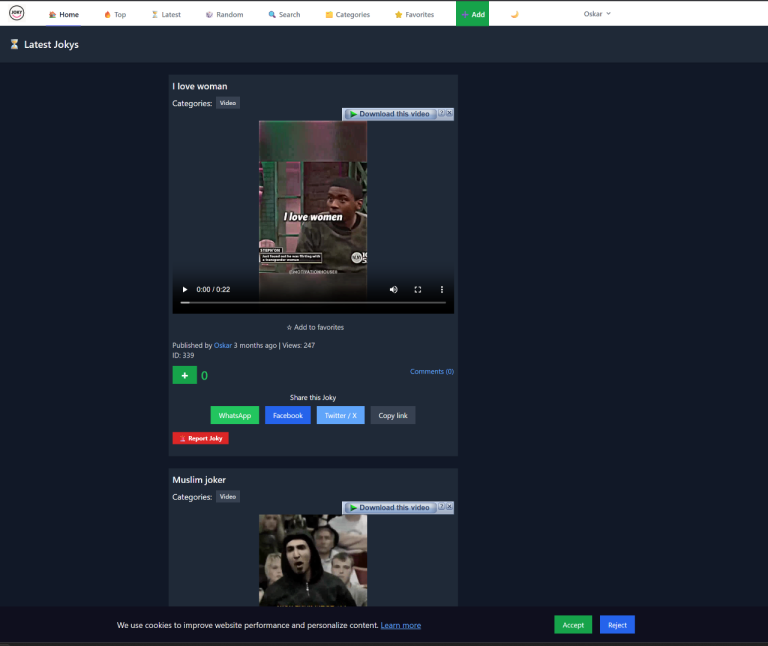Viewport: 768px width, 646px height.
Task: Open the video player's three-dot options menu
Action: (442, 289)
